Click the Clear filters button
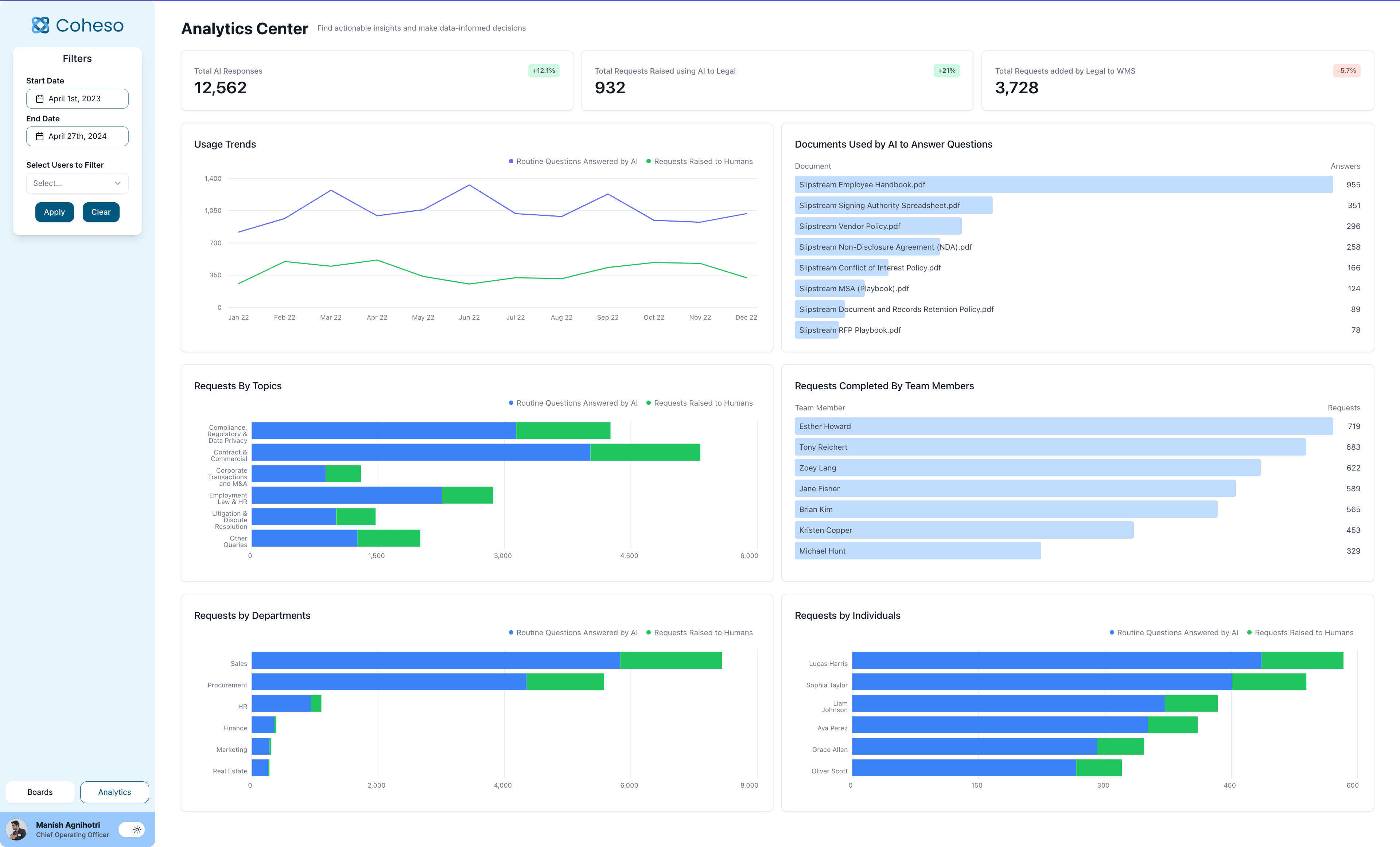The image size is (1400, 847). click(101, 212)
